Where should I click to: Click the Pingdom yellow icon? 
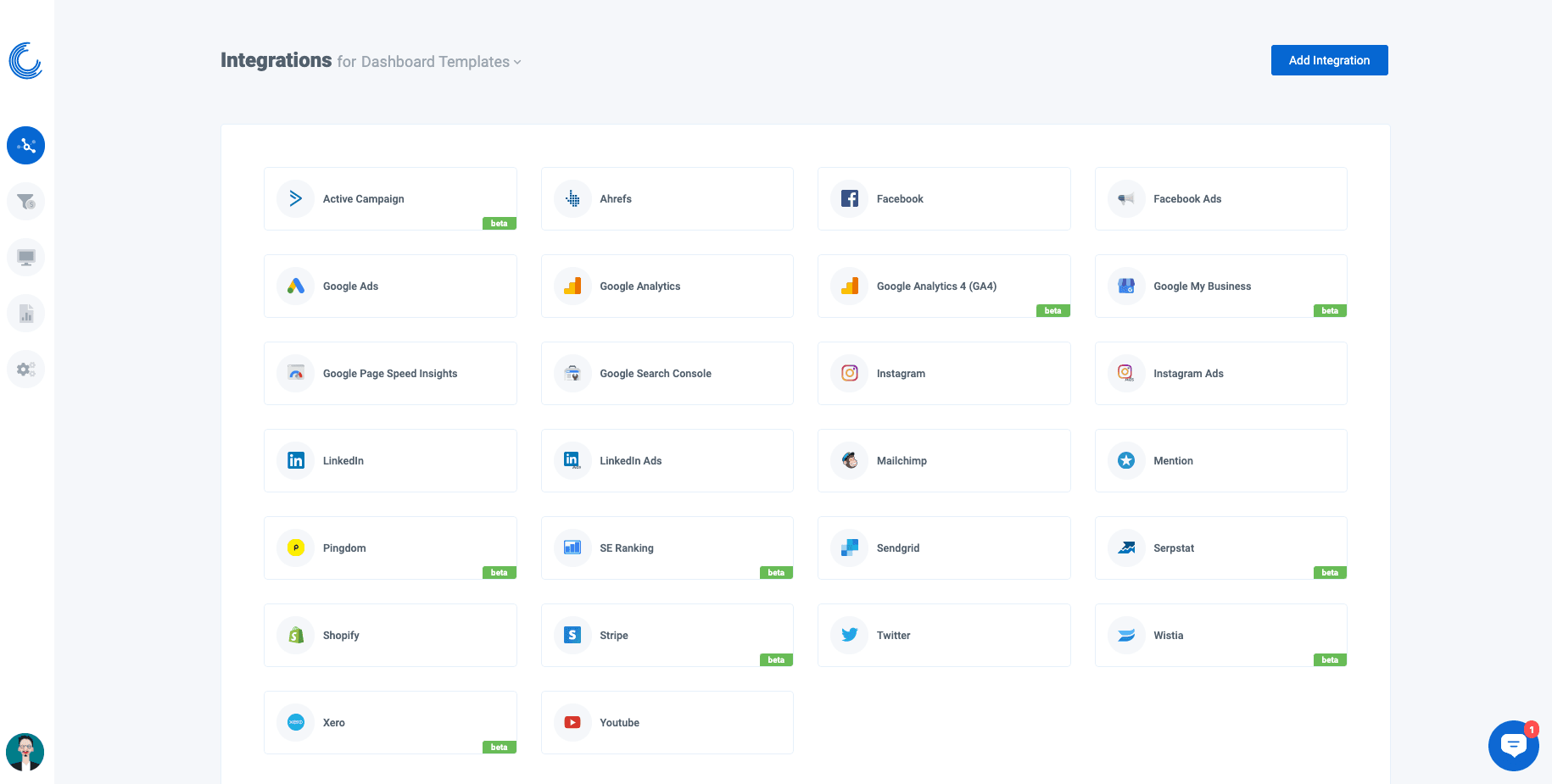click(295, 548)
